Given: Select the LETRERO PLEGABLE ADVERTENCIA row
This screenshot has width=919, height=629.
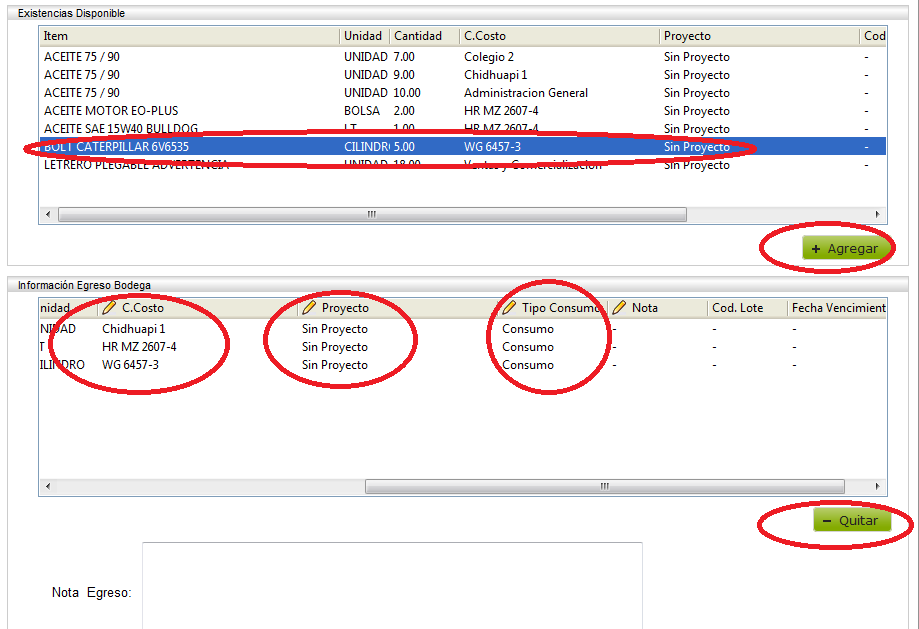Looking at the screenshot, I should (x=462, y=165).
